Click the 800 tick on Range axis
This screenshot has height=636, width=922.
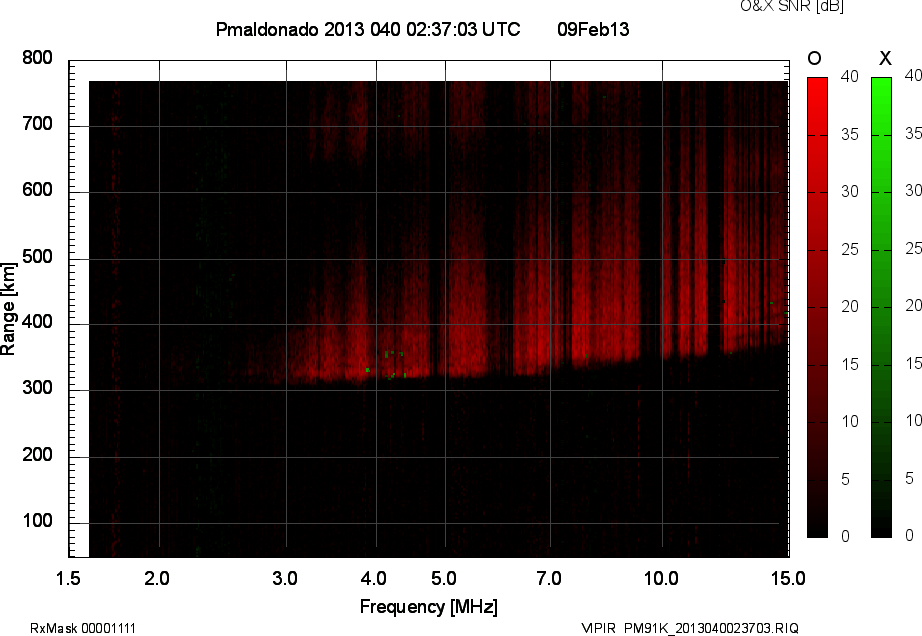[37, 58]
